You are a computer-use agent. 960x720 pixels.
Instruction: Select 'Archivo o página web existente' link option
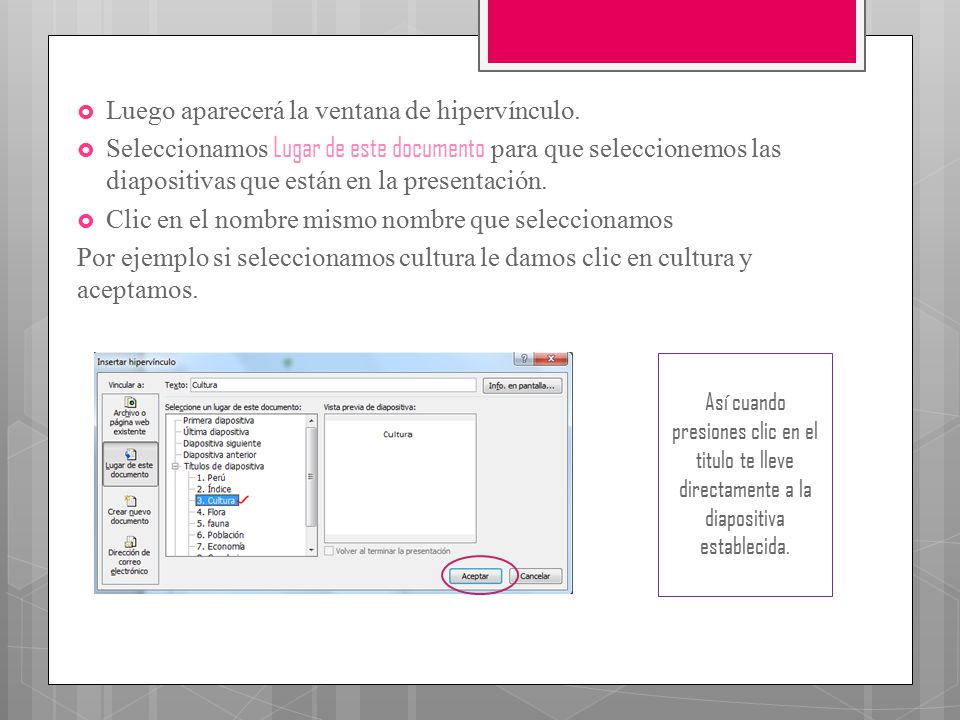(130, 416)
